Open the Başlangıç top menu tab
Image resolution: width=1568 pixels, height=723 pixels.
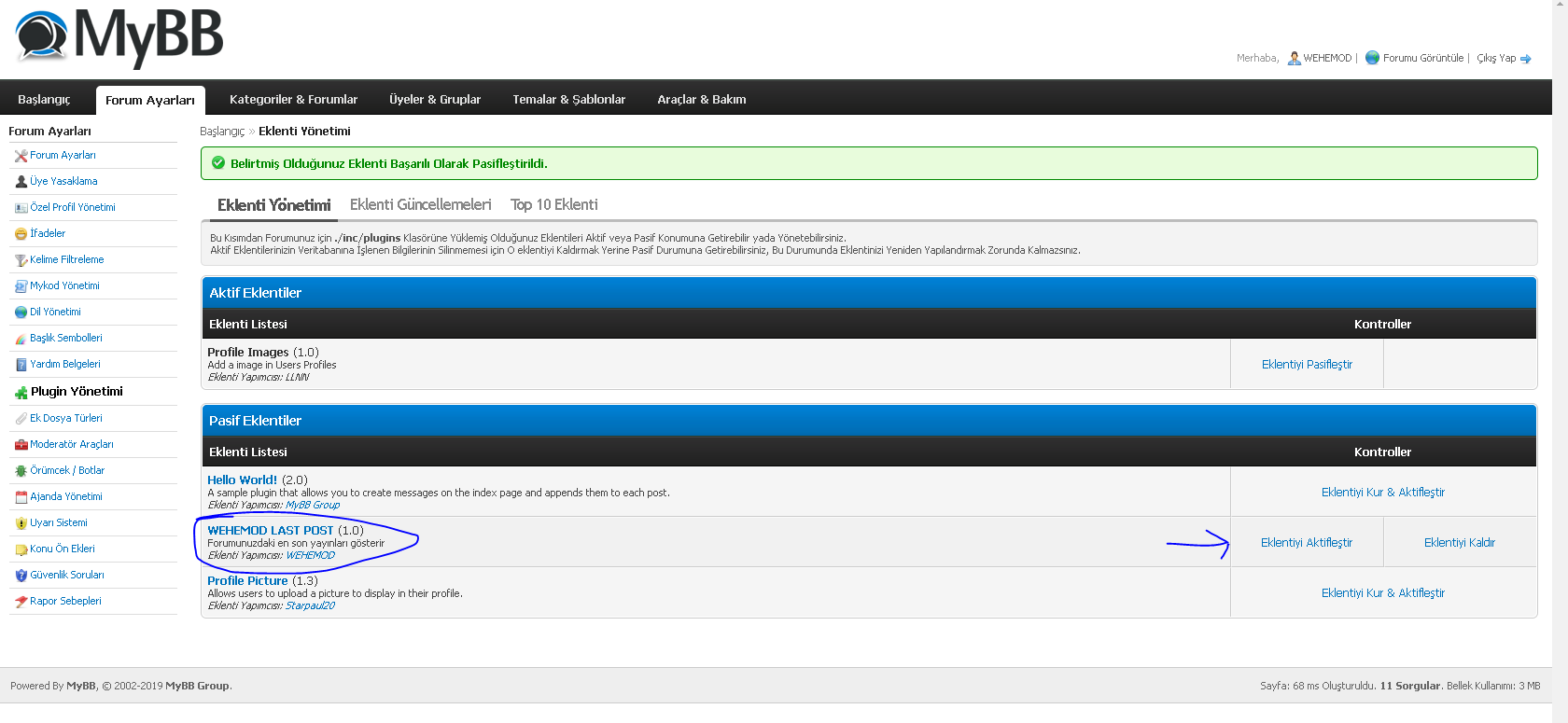(44, 99)
